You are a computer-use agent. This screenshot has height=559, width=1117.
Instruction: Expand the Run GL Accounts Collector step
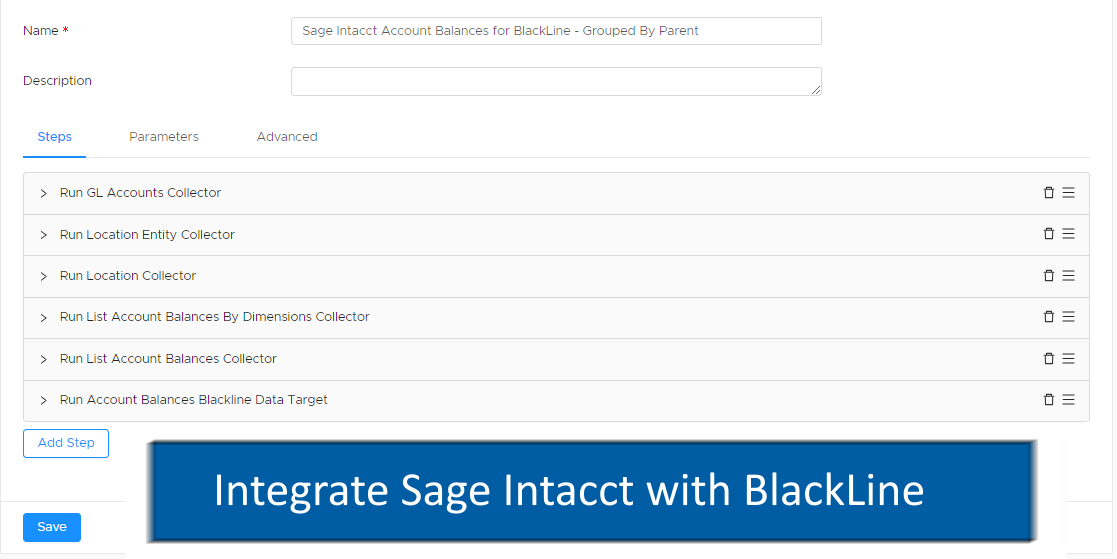click(x=43, y=193)
